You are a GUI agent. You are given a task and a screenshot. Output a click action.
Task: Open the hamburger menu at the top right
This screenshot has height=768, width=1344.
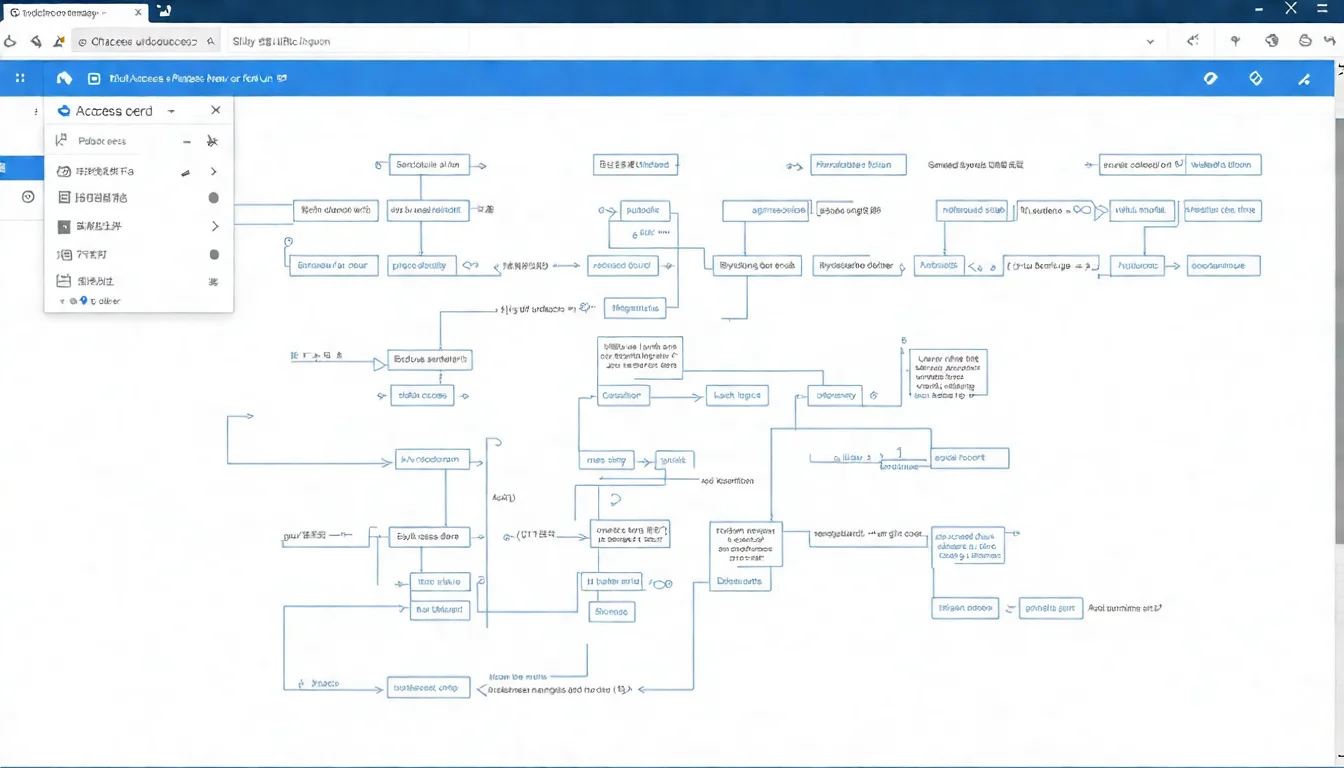coord(1322,9)
